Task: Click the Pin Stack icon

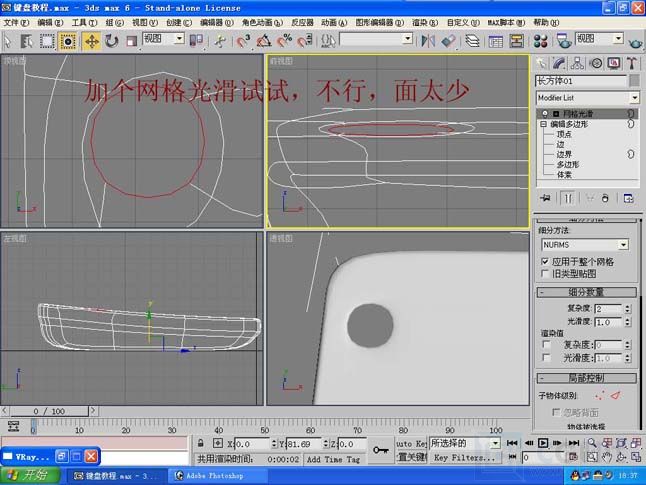Action: click(x=544, y=198)
